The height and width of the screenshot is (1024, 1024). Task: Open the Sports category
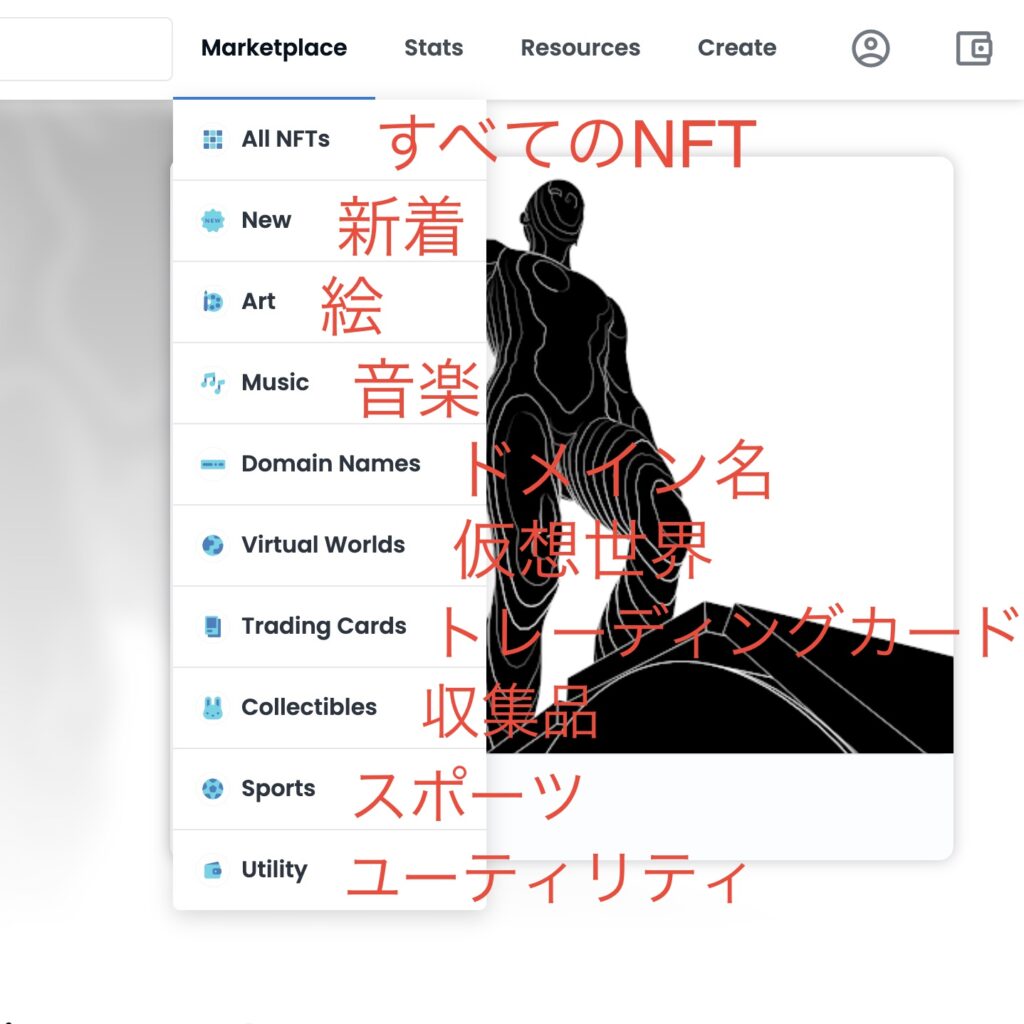point(330,789)
